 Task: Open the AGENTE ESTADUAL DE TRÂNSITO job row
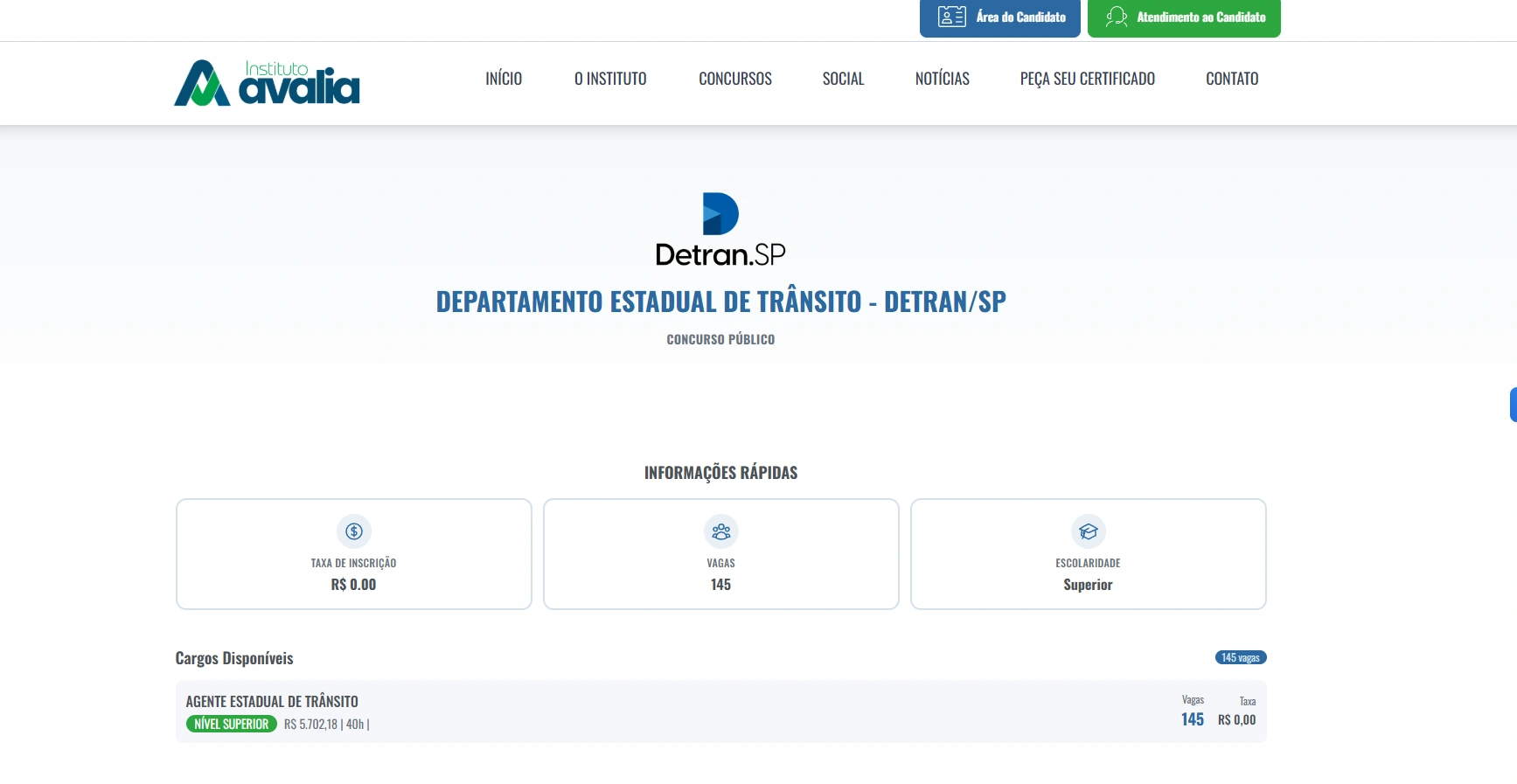point(721,711)
